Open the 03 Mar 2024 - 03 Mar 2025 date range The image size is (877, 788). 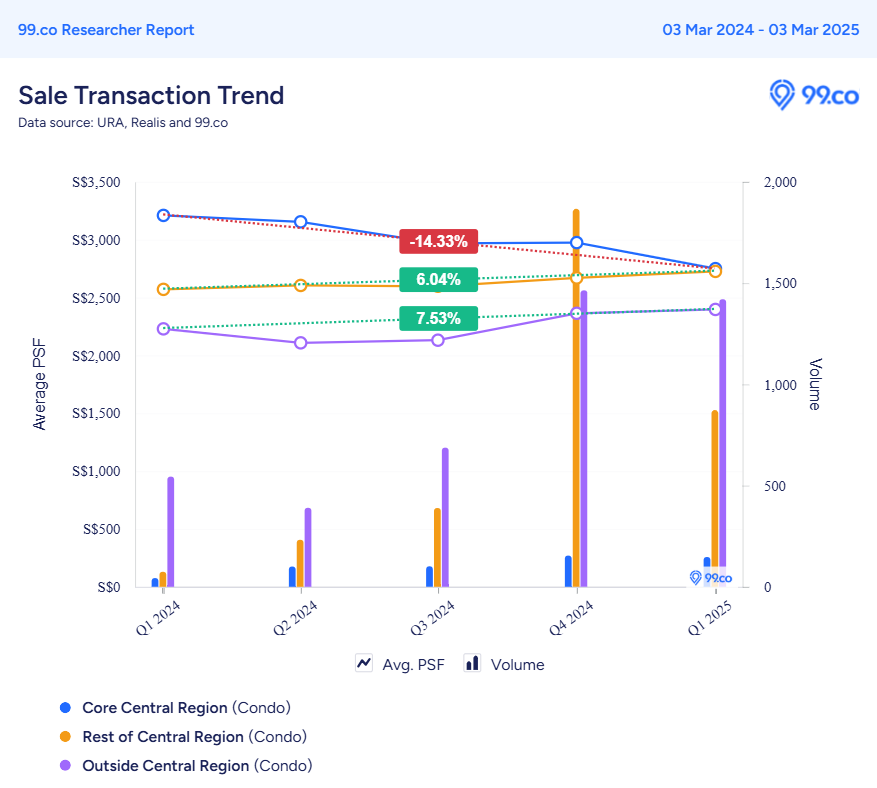coord(761,30)
